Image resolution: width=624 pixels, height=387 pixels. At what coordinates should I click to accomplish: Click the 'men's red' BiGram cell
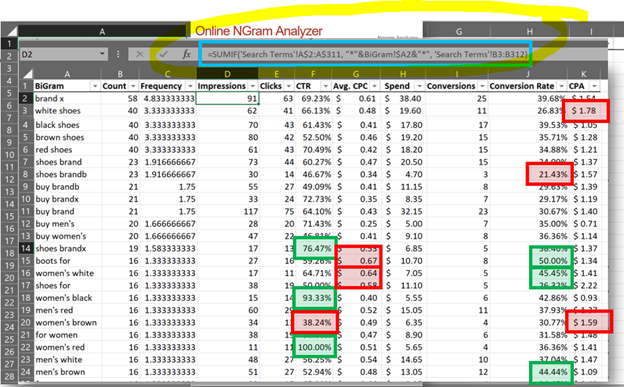pos(66,310)
